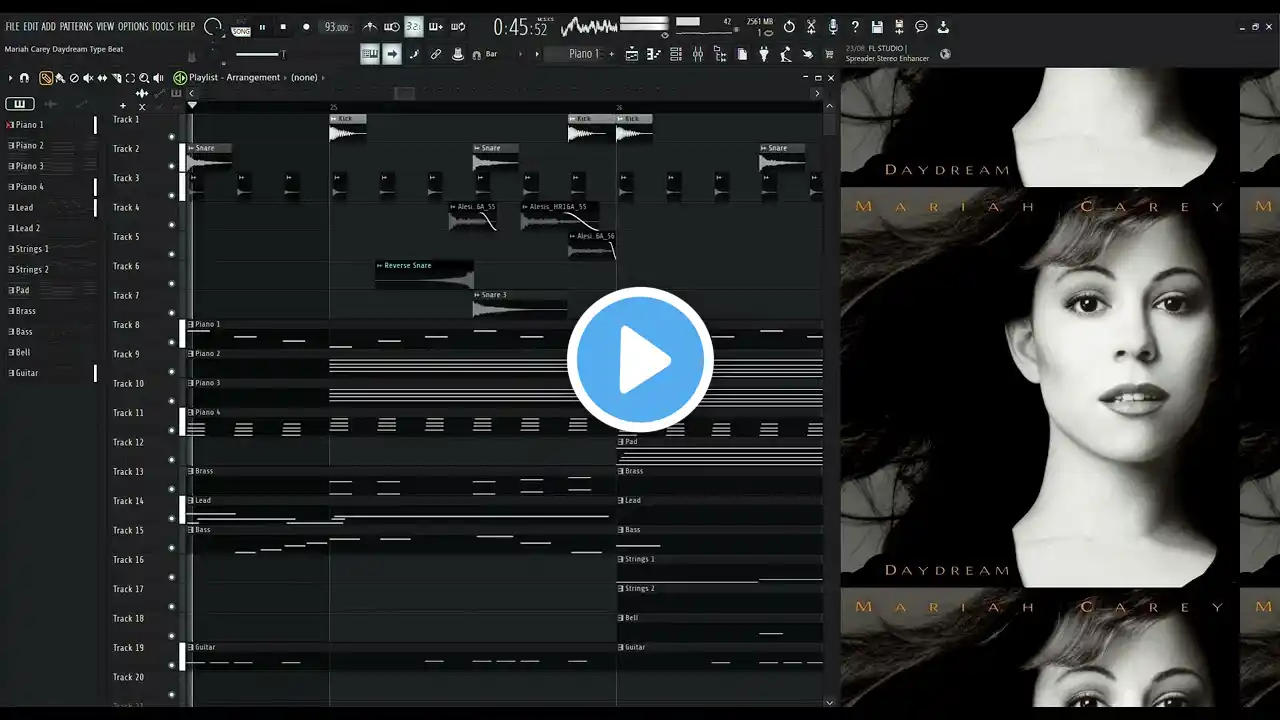Choose the Select marquee tool
Viewport: 1280px width, 720px height.
(130, 78)
